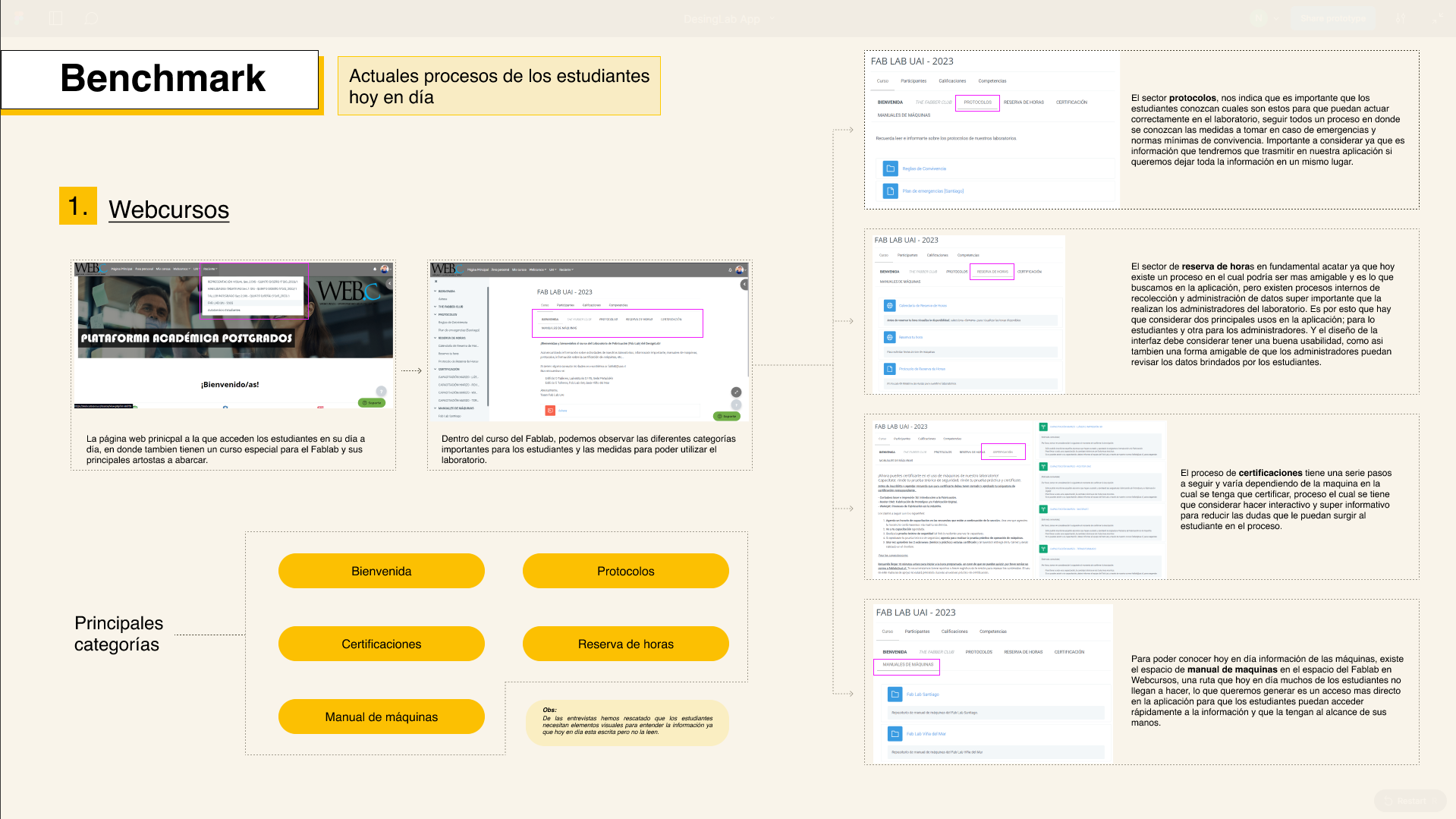
Task: Click highlighted MANUALES DE MÁQUINAS tab in fourth panel
Action: [907, 666]
